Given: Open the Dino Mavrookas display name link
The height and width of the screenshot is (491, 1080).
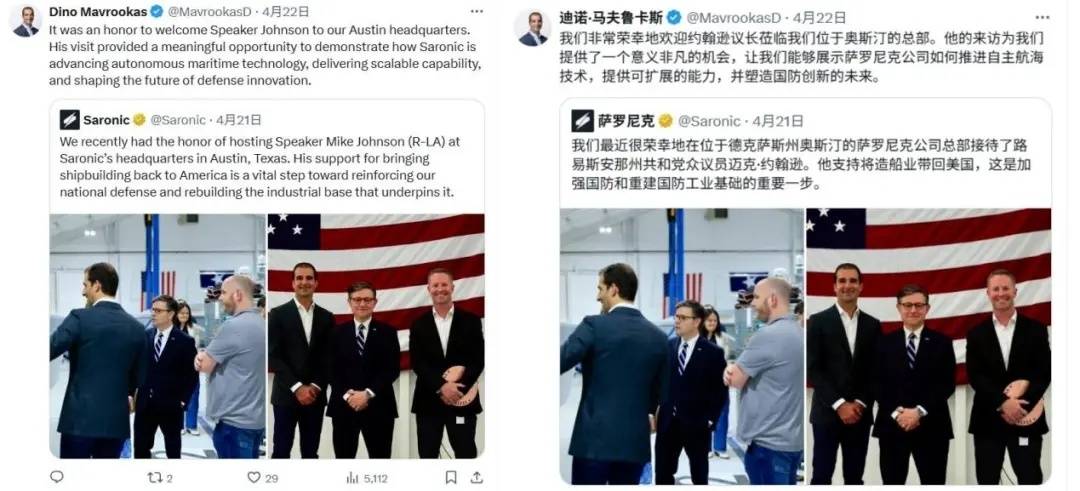Looking at the screenshot, I should point(98,11).
